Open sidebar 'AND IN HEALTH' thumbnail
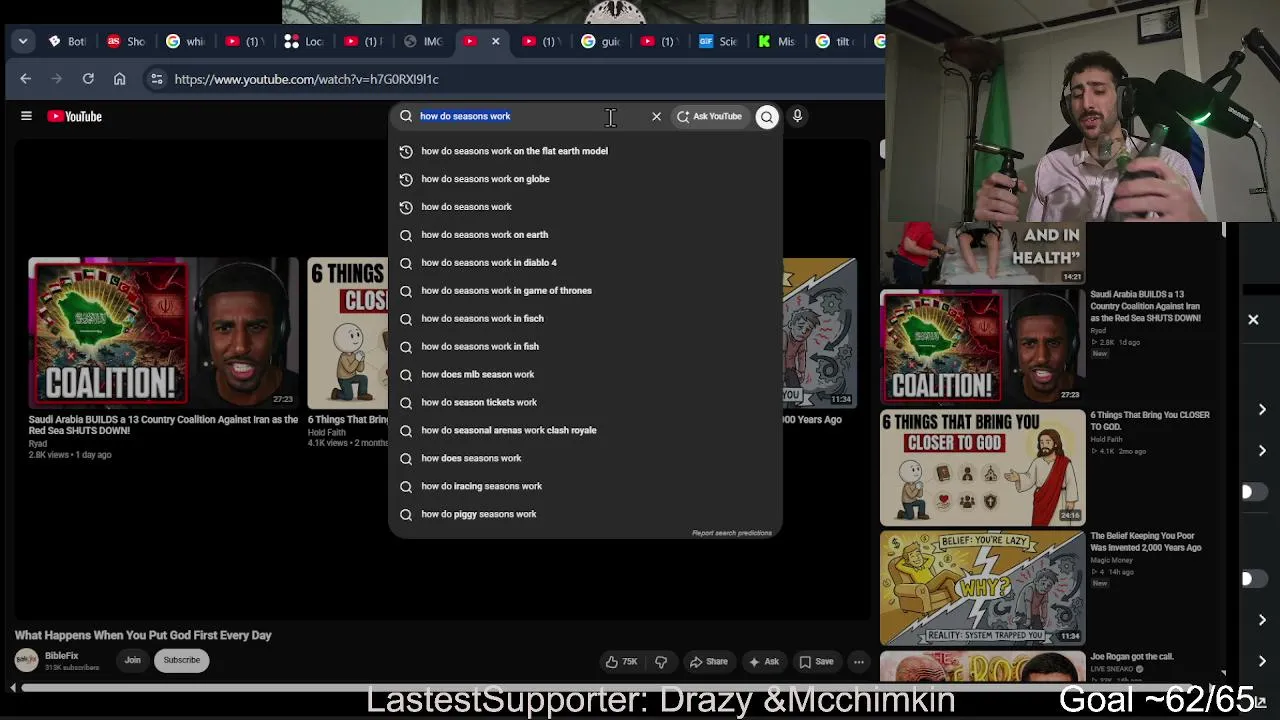1280x720 pixels. [x=982, y=253]
